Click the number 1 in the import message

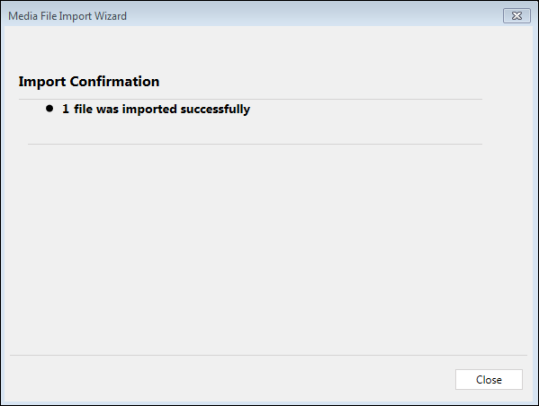(x=65, y=109)
